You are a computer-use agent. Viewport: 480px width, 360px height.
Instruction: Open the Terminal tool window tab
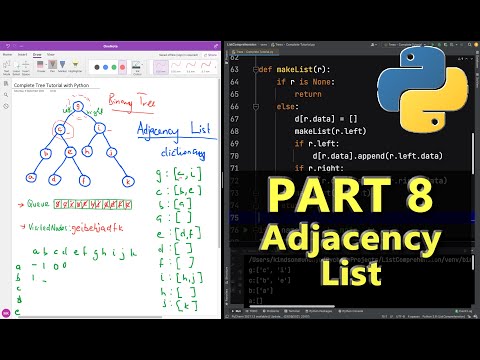point(293,311)
